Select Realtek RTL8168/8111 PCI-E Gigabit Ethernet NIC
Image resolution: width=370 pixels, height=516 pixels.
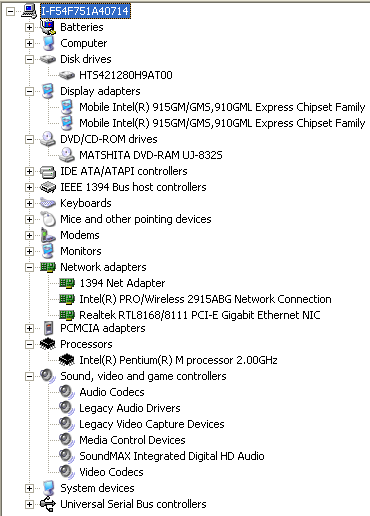(199, 315)
